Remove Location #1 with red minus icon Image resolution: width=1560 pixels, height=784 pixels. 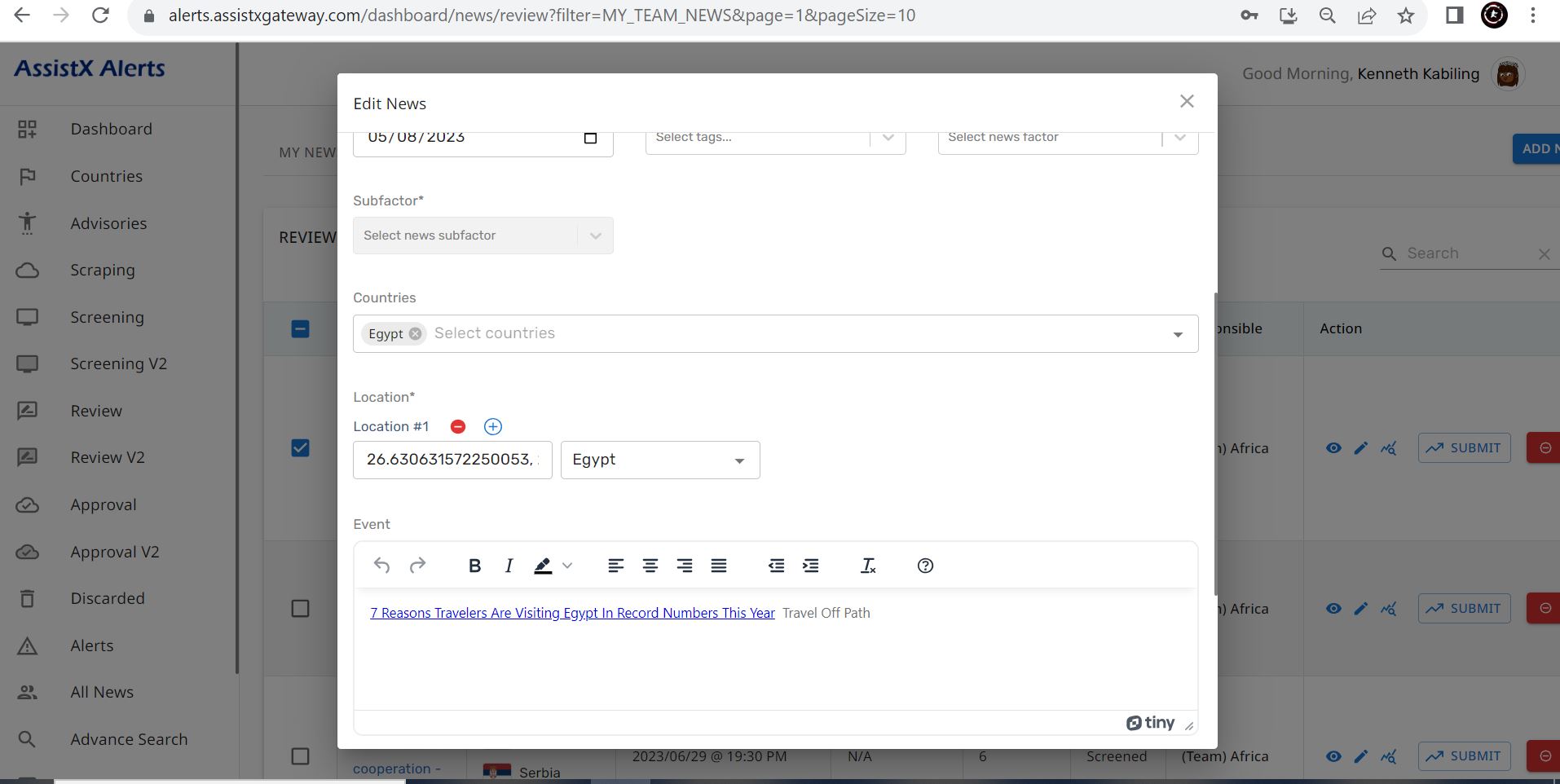point(458,427)
